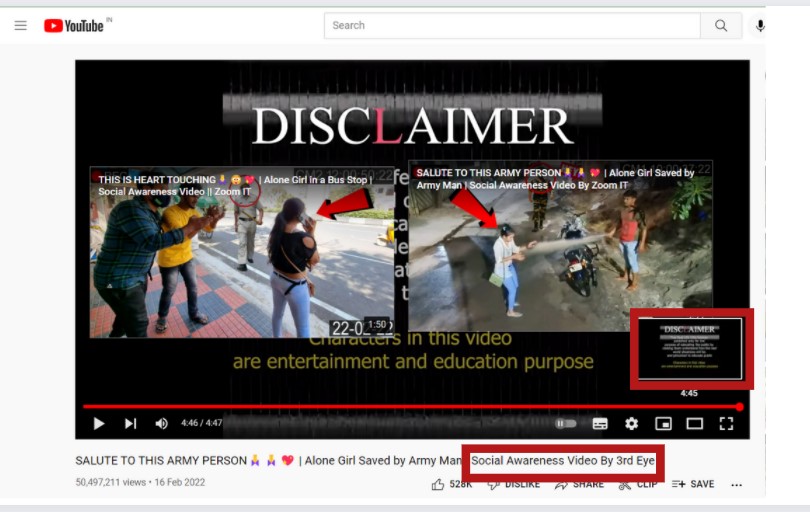The width and height of the screenshot is (810, 512).
Task: Start voice search with the microphone
Action: [x=760, y=26]
